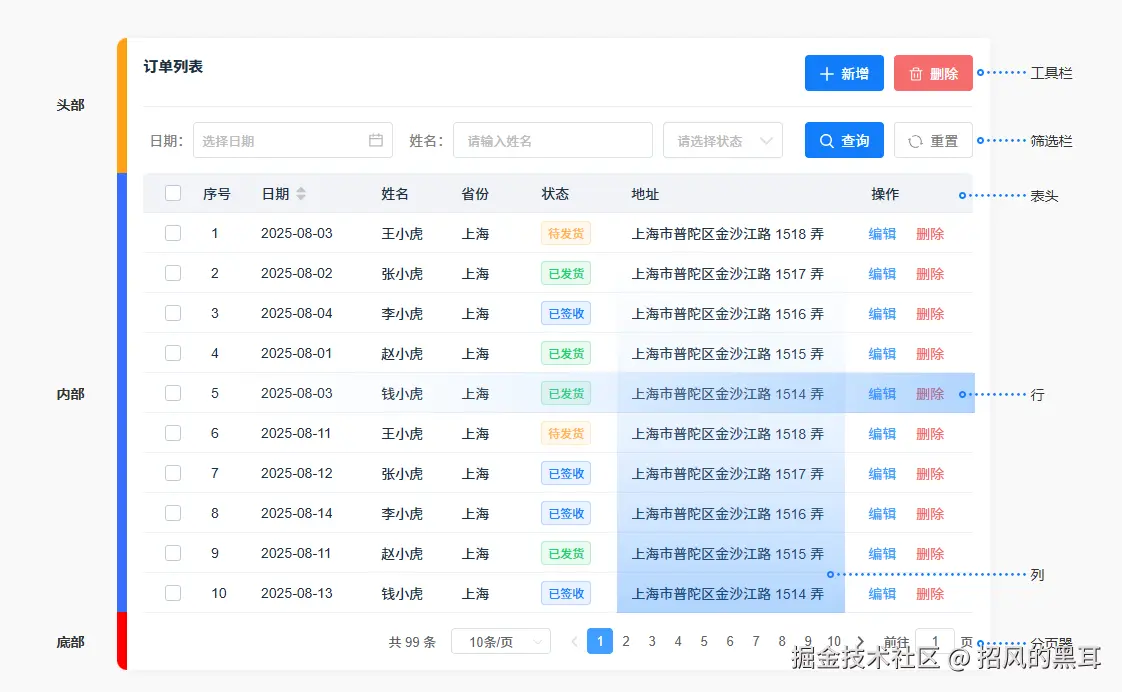Viewport: 1122px width, 692px height.
Task: Go to pagination page 5
Action: click(x=704, y=641)
